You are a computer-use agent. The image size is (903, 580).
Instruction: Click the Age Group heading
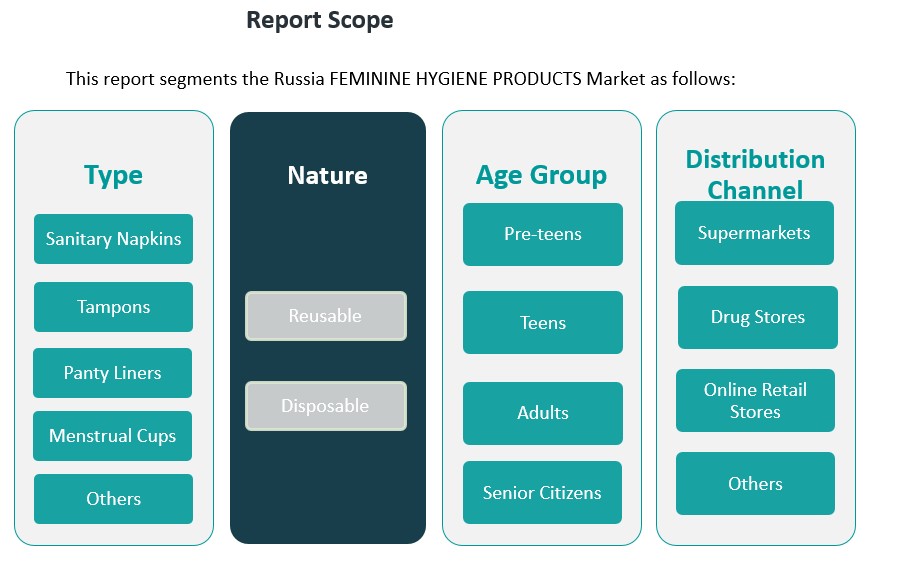click(541, 175)
